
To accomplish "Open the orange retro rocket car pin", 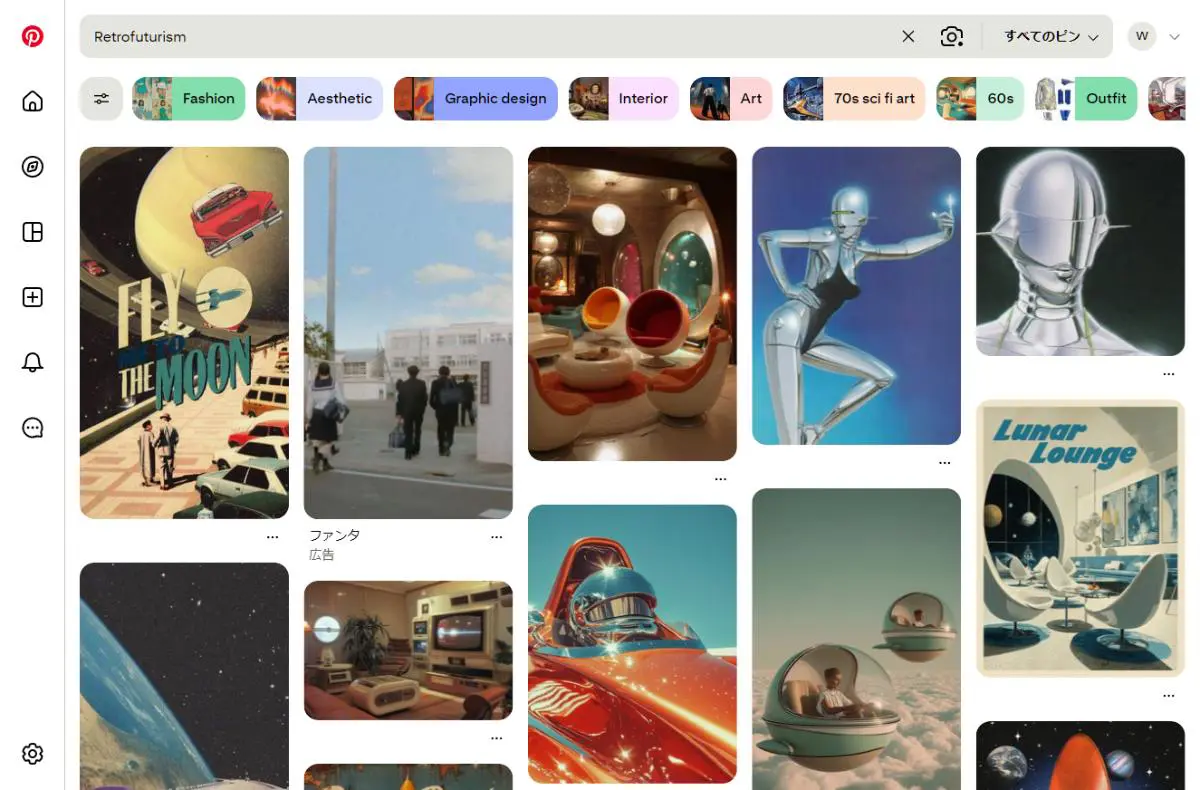I will [x=632, y=644].
